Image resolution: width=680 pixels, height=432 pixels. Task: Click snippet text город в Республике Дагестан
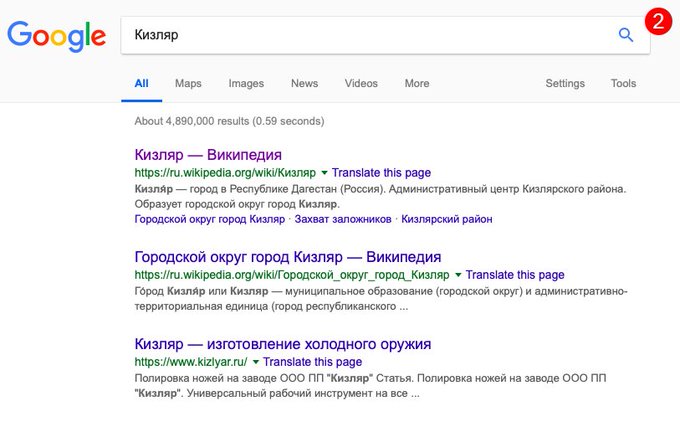(x=263, y=189)
